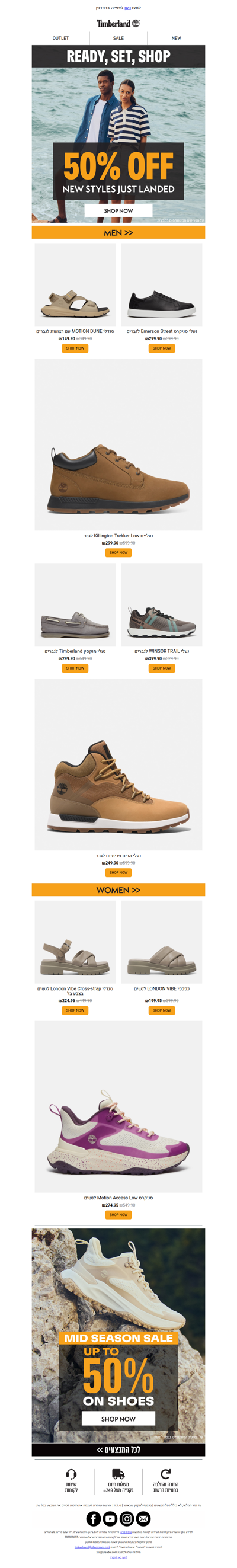
Task: Open the SALE tab
Action: (118, 38)
